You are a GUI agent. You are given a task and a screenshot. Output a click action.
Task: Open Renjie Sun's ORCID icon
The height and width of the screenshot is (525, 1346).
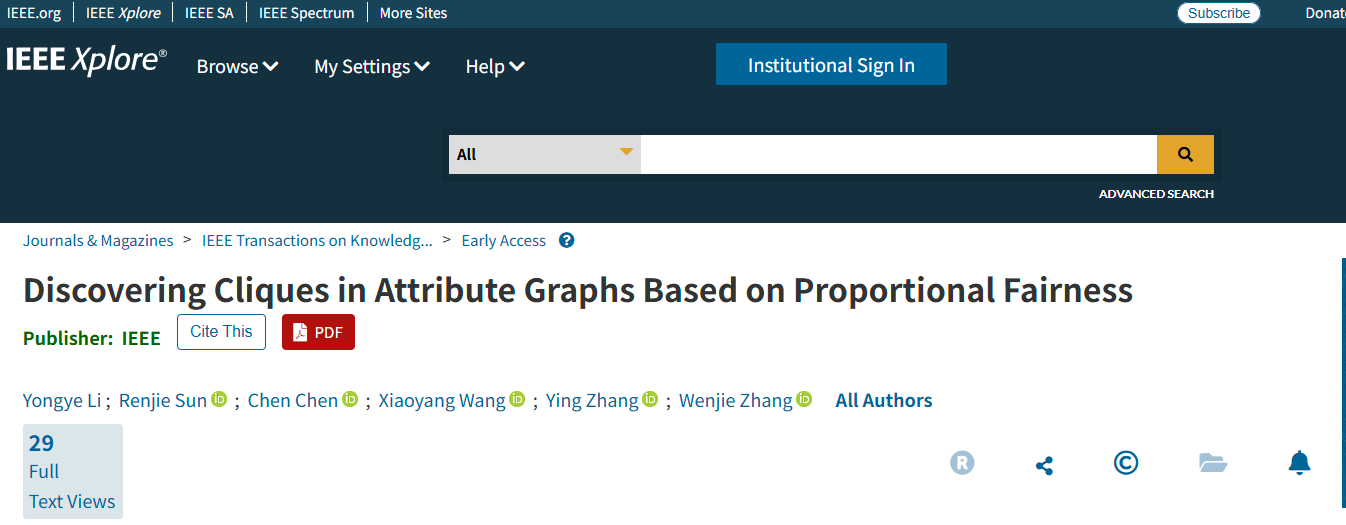[219, 399]
